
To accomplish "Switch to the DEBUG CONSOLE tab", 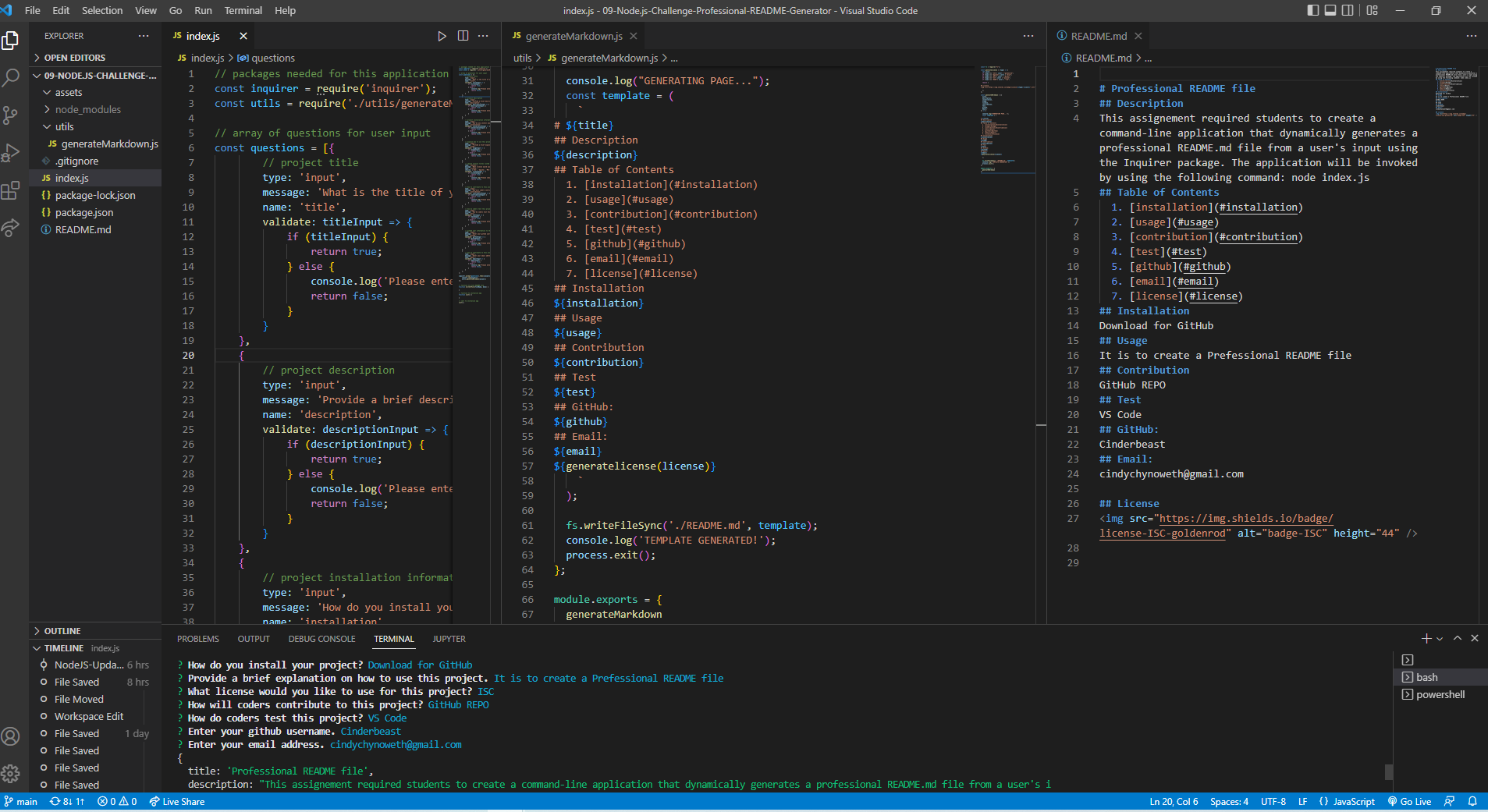I will (321, 638).
